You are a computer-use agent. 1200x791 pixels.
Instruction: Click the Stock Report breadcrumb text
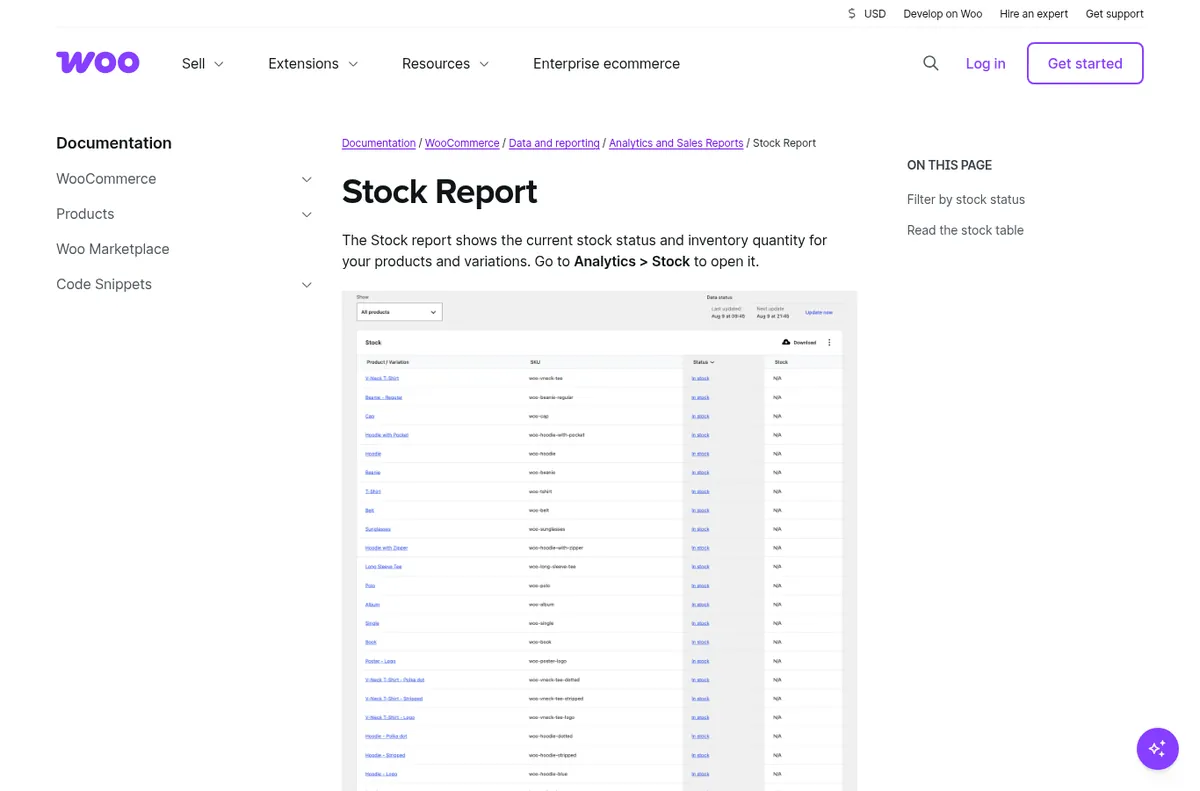(x=784, y=143)
